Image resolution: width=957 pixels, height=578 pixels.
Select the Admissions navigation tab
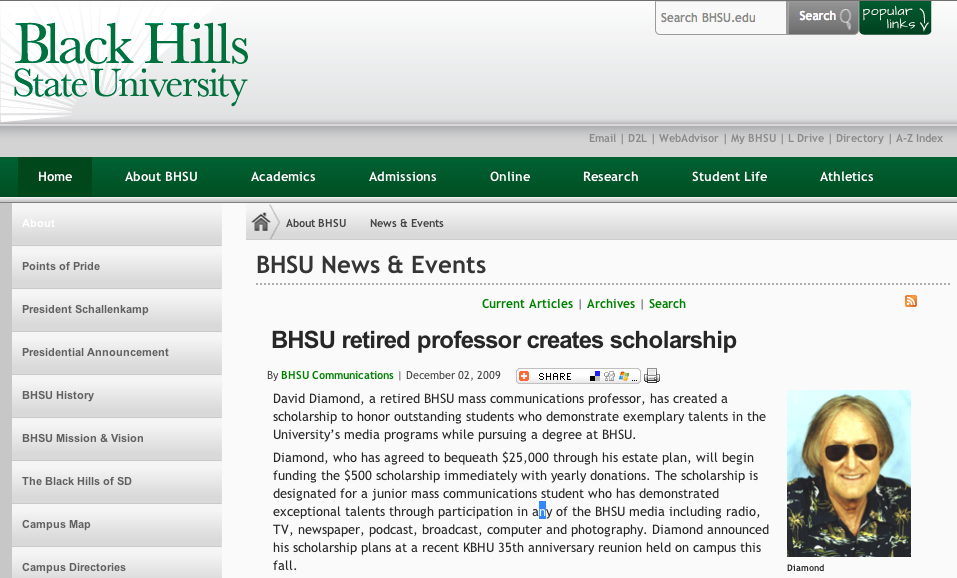coord(403,177)
